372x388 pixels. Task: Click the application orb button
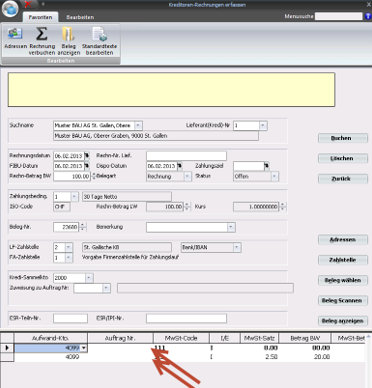tap(10, 9)
